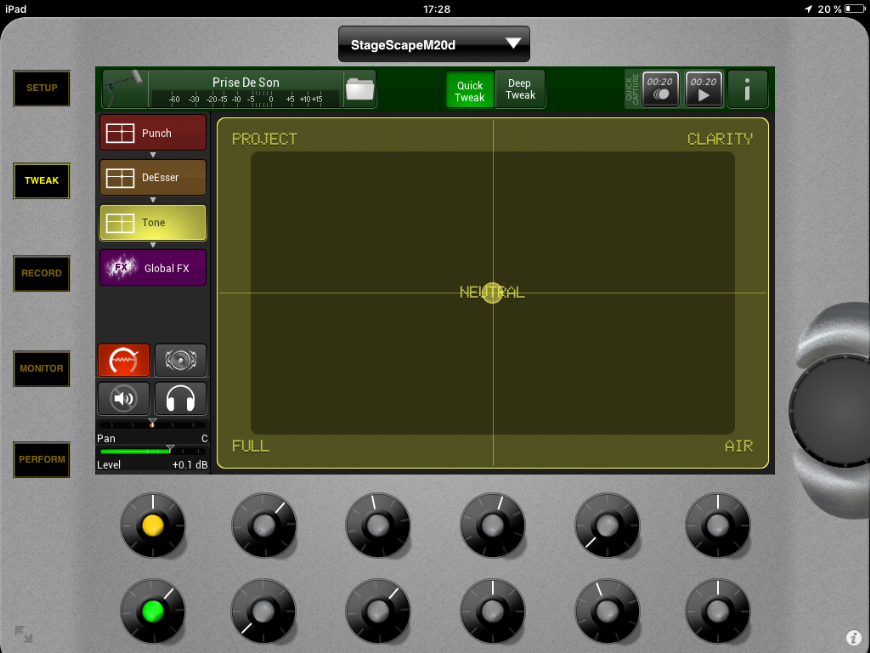Toggle the speaker output button beside feedback
This screenshot has height=653, width=870.
click(x=180, y=360)
